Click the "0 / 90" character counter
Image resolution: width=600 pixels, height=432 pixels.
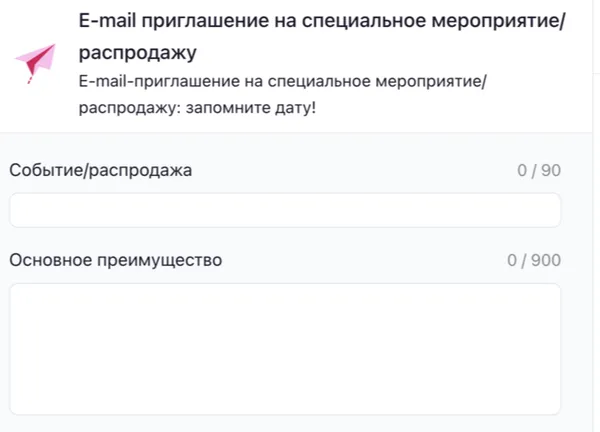pos(539,171)
